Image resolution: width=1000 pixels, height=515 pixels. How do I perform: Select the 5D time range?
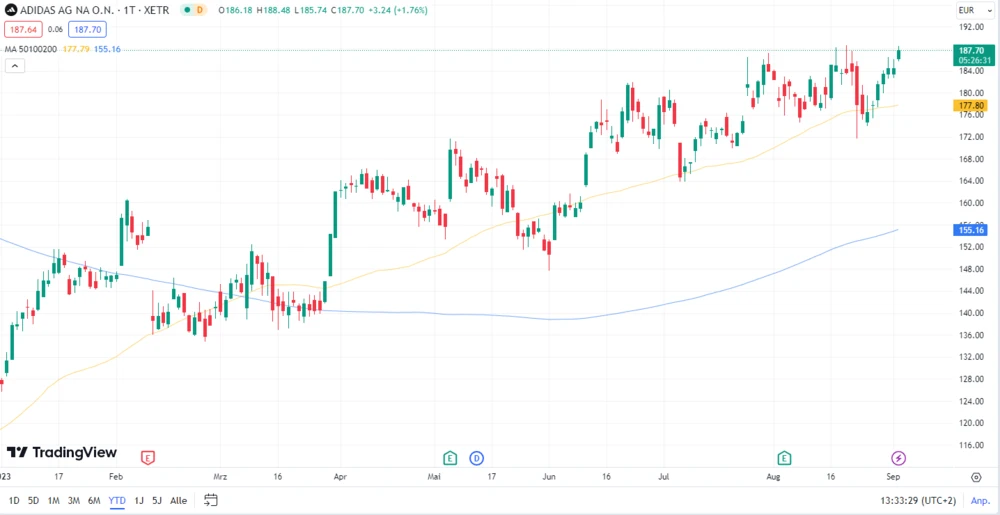33,500
